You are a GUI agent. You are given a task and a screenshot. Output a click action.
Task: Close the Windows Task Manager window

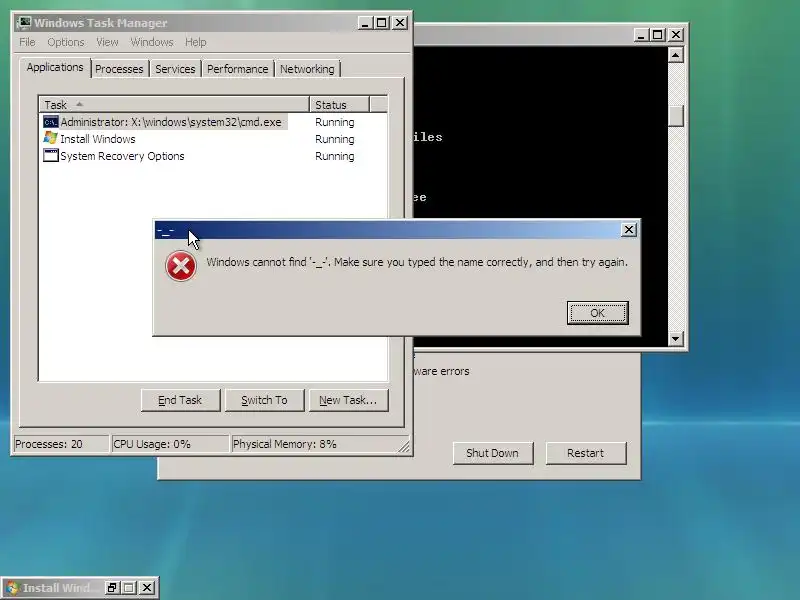click(x=400, y=23)
